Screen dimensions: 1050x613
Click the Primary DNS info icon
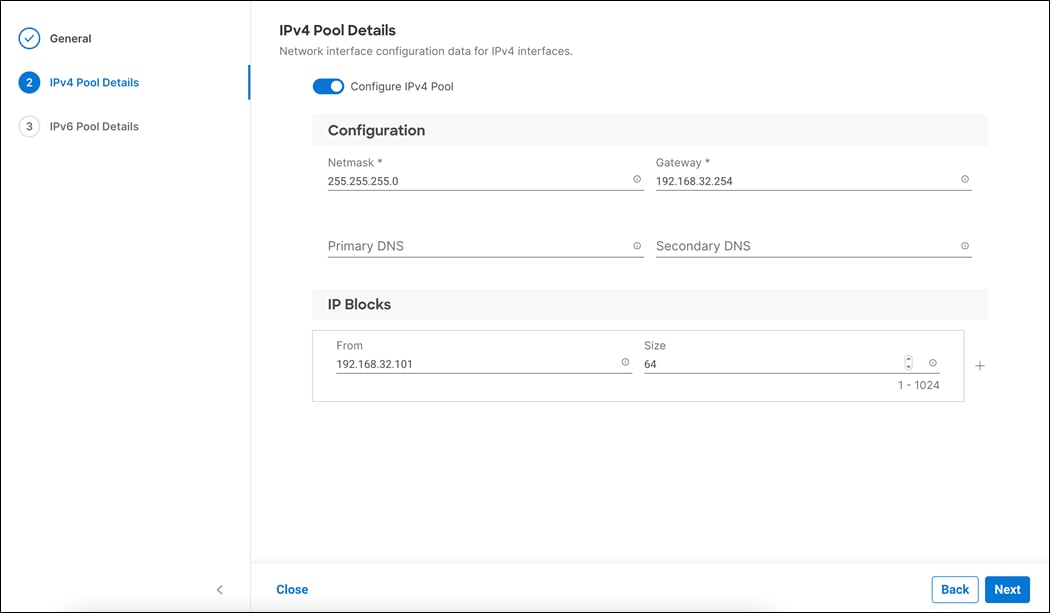coord(637,245)
